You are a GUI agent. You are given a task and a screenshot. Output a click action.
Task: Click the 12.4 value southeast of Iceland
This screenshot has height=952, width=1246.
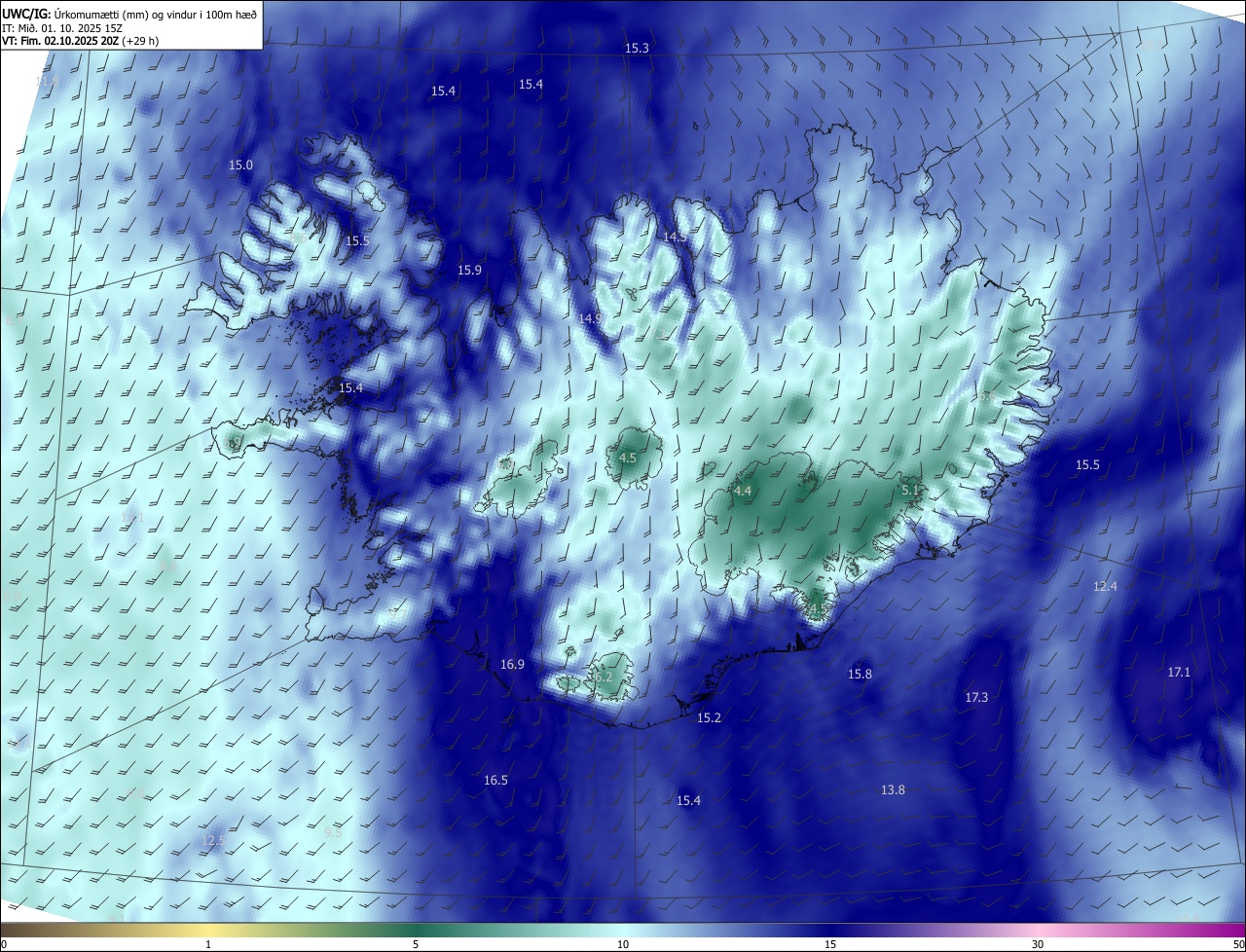coord(1105,586)
